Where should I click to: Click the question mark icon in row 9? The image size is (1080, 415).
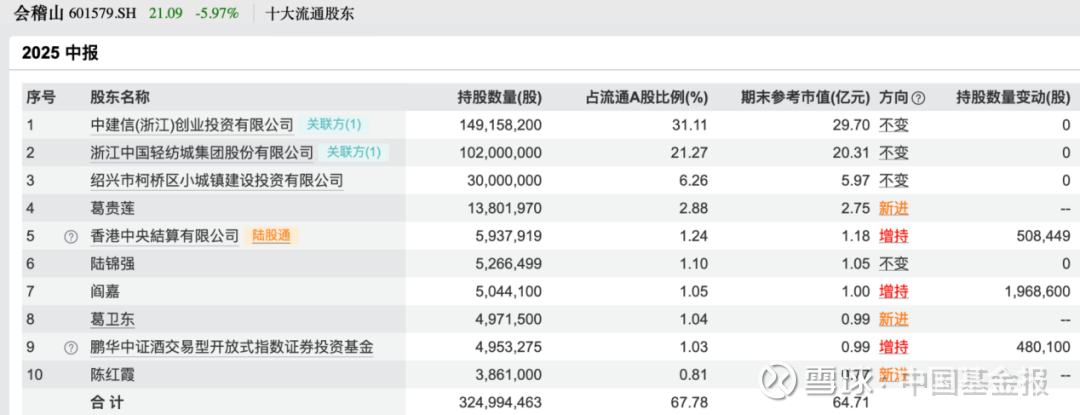coord(70,348)
